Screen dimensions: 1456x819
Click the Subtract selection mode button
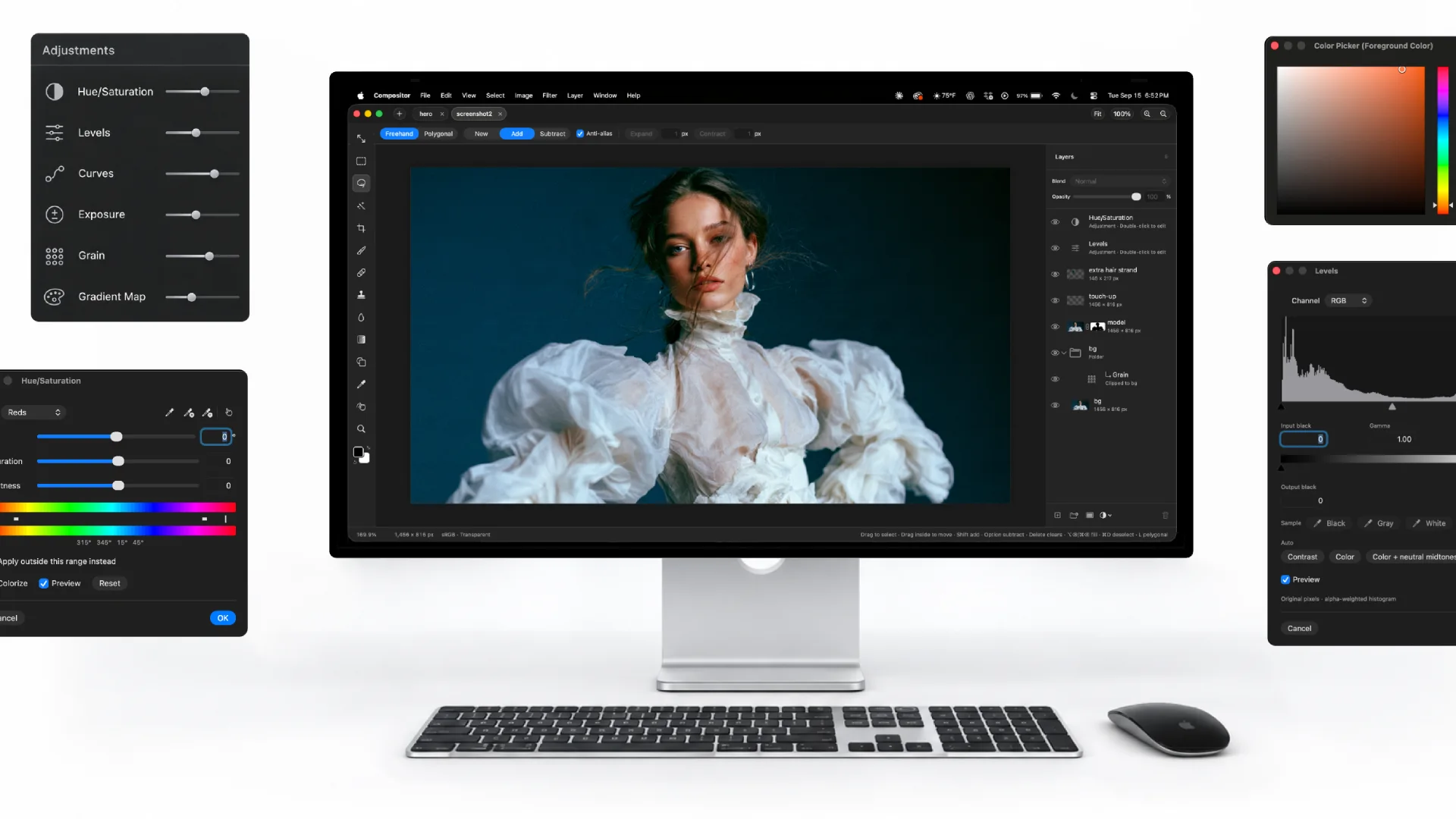click(552, 134)
